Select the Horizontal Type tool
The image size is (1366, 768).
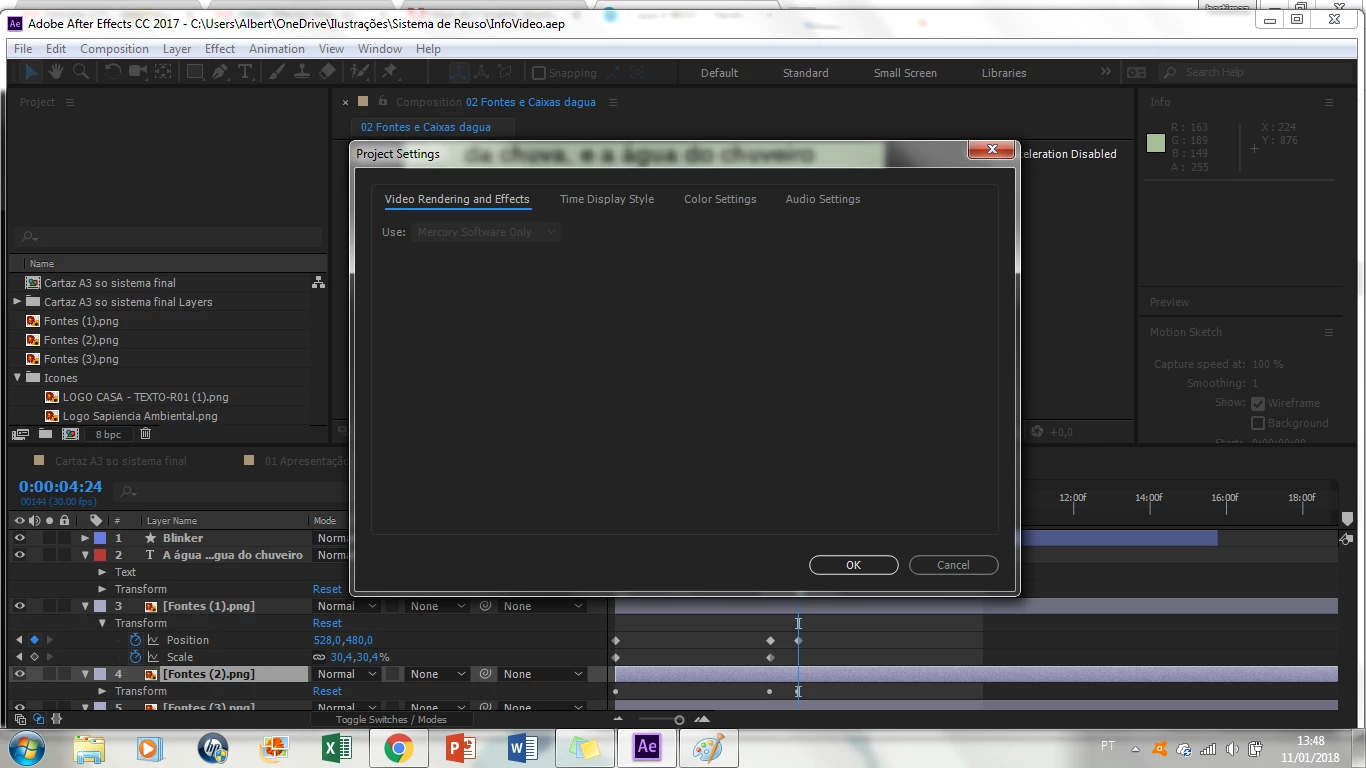[x=245, y=72]
